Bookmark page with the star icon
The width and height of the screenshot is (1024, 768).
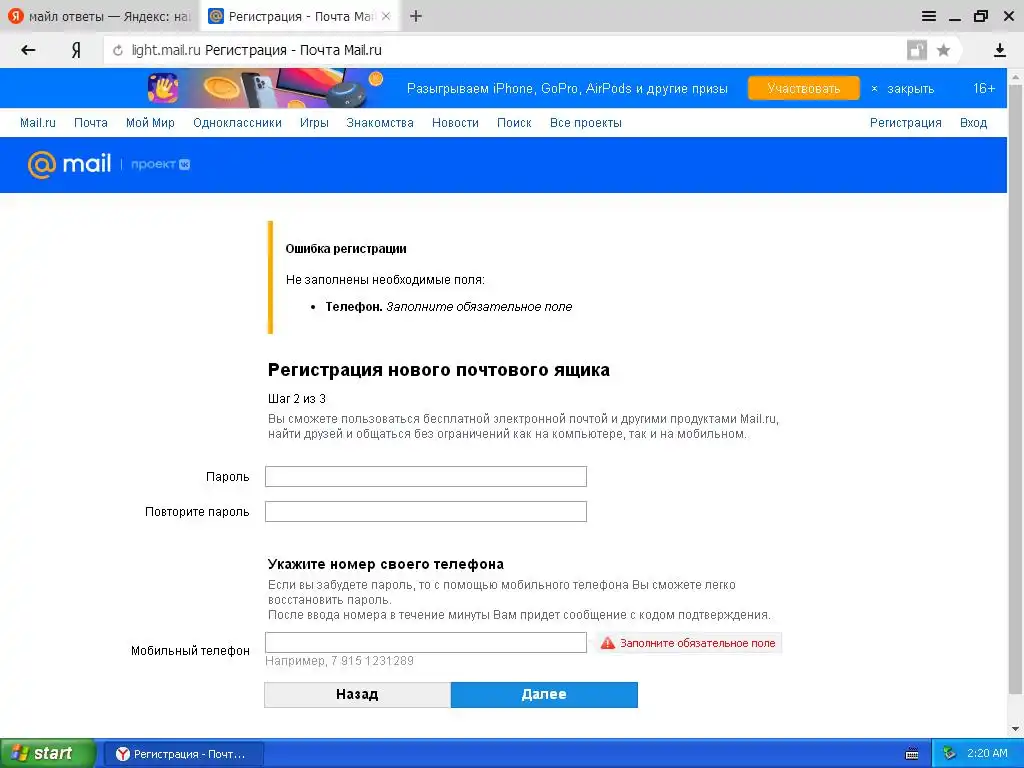tap(943, 50)
